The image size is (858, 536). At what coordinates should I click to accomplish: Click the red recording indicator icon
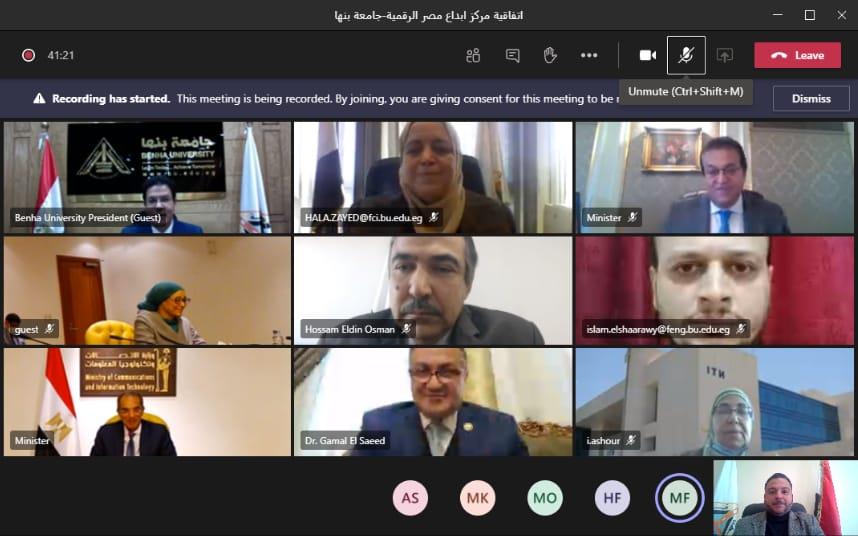coord(28,55)
